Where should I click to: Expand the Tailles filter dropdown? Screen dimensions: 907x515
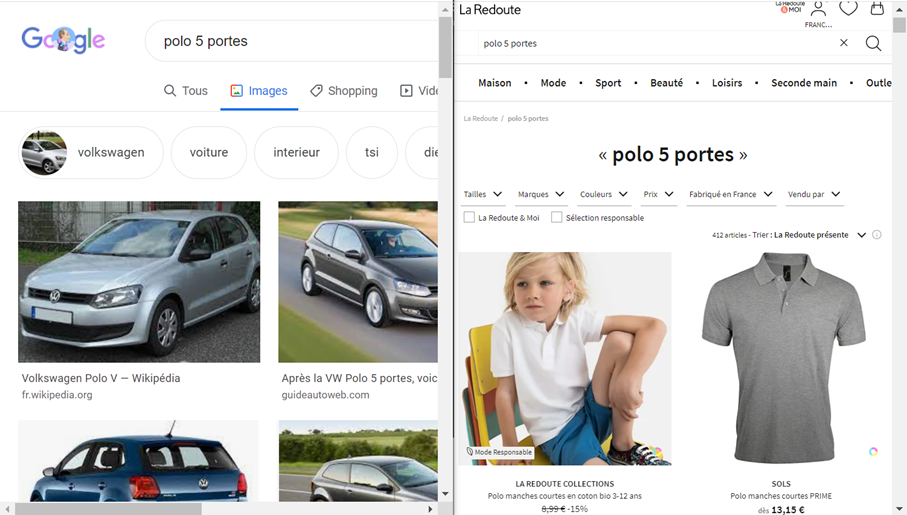(x=483, y=194)
